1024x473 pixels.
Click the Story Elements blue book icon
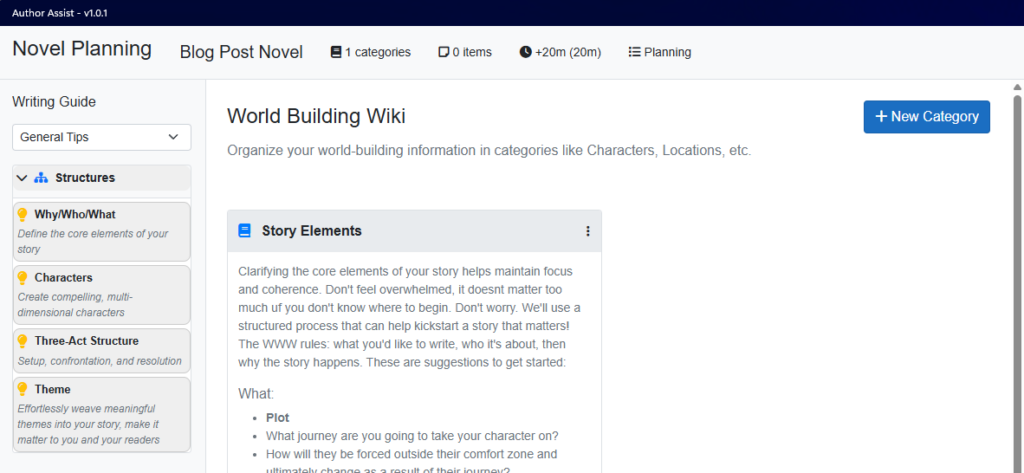pyautogui.click(x=245, y=231)
